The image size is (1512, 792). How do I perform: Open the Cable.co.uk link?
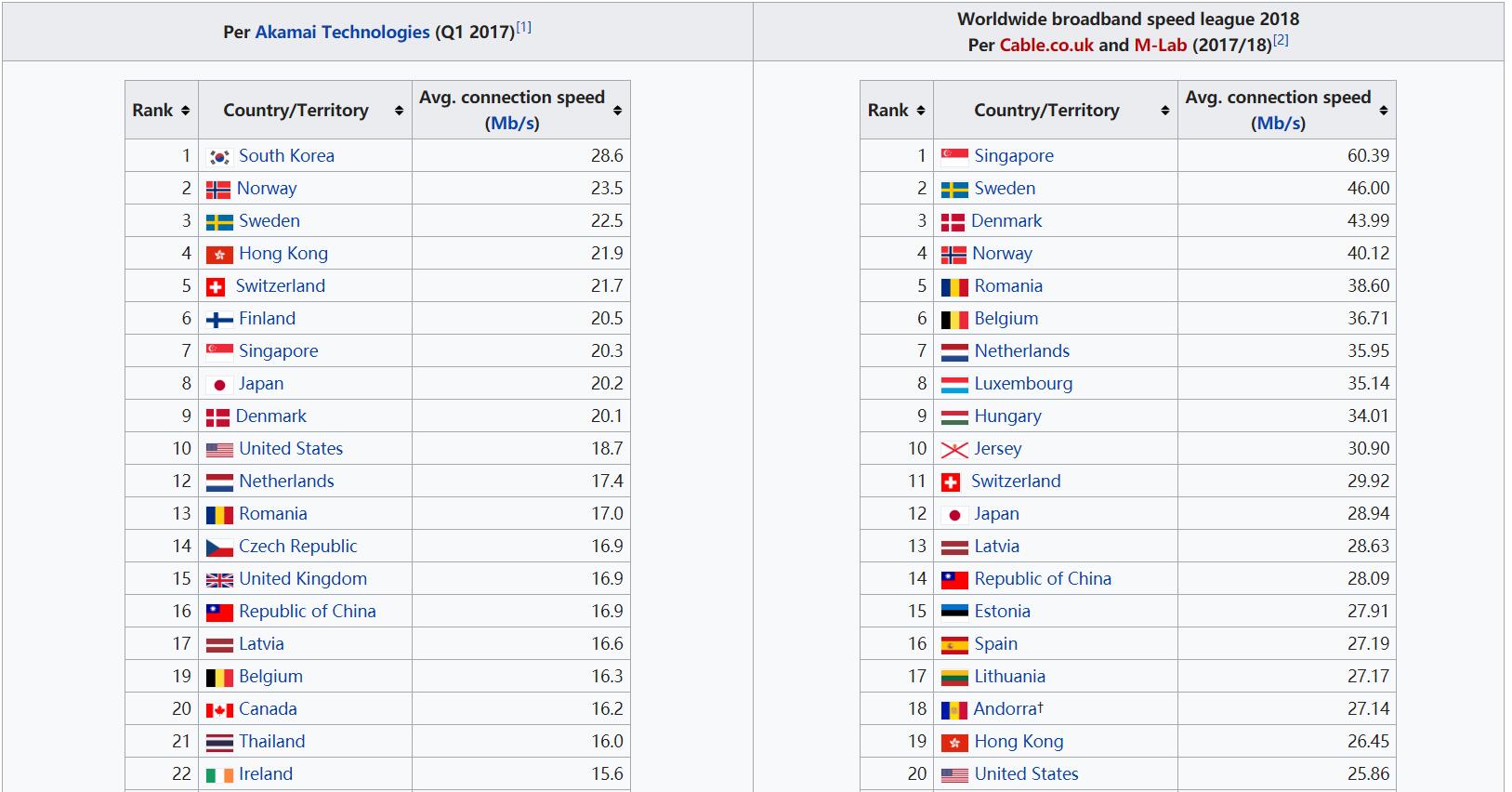1046,45
